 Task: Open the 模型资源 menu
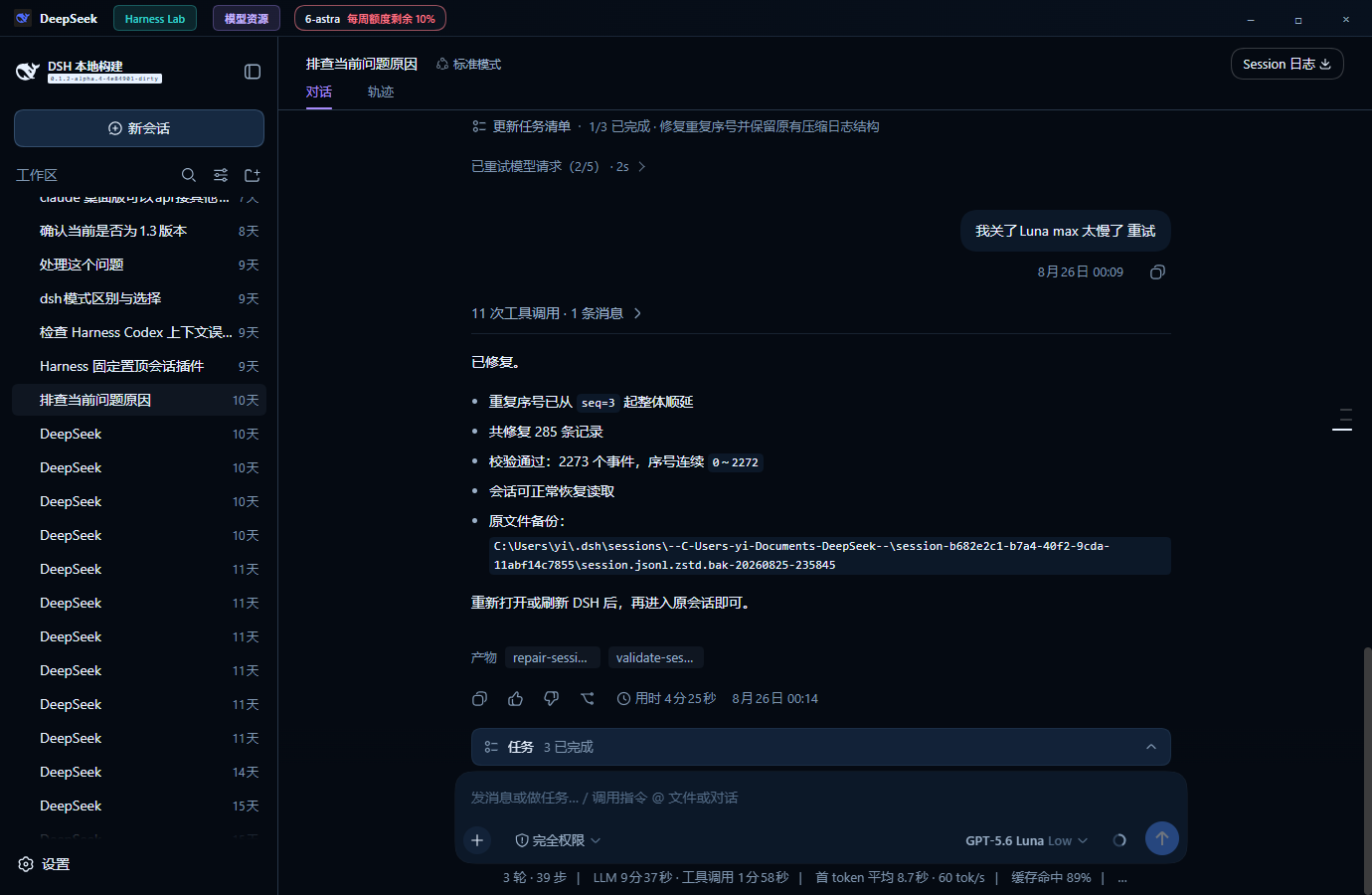(x=247, y=18)
